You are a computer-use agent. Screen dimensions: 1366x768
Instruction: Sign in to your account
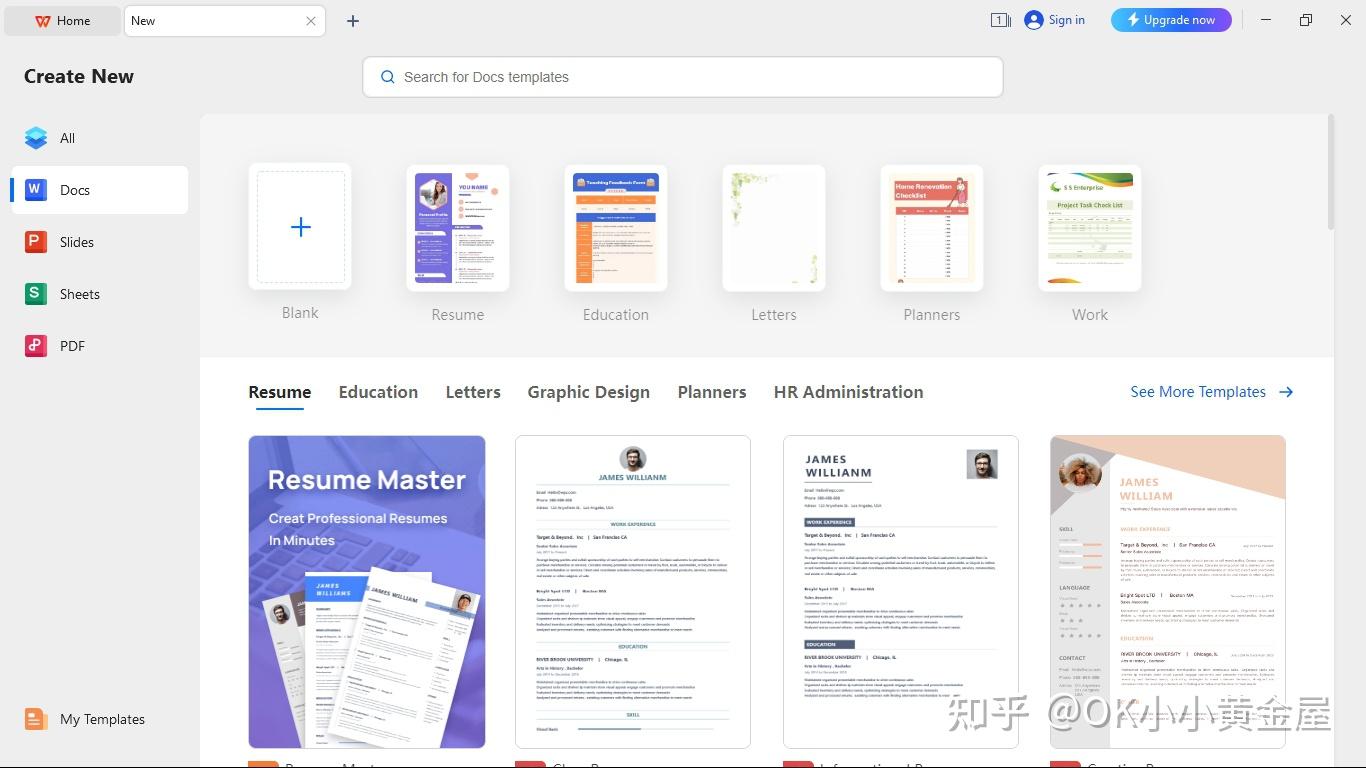click(1063, 20)
